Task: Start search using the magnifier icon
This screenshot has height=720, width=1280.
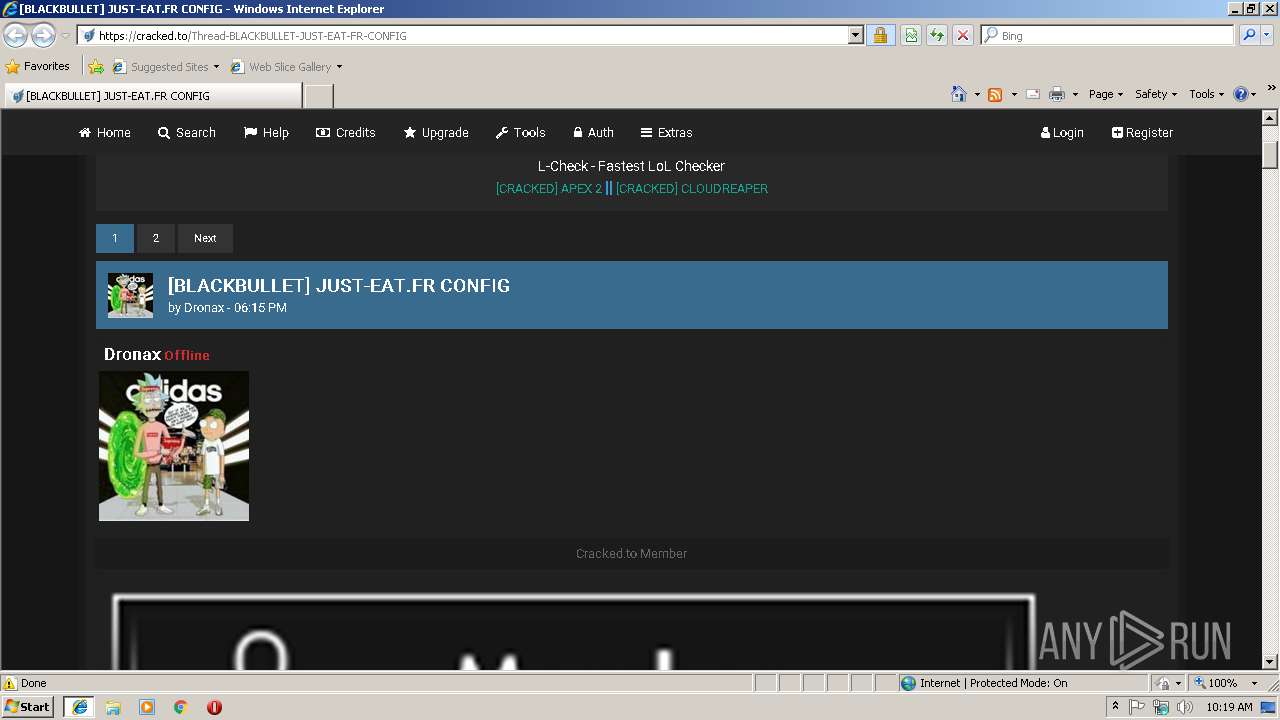Action: (x=1249, y=35)
